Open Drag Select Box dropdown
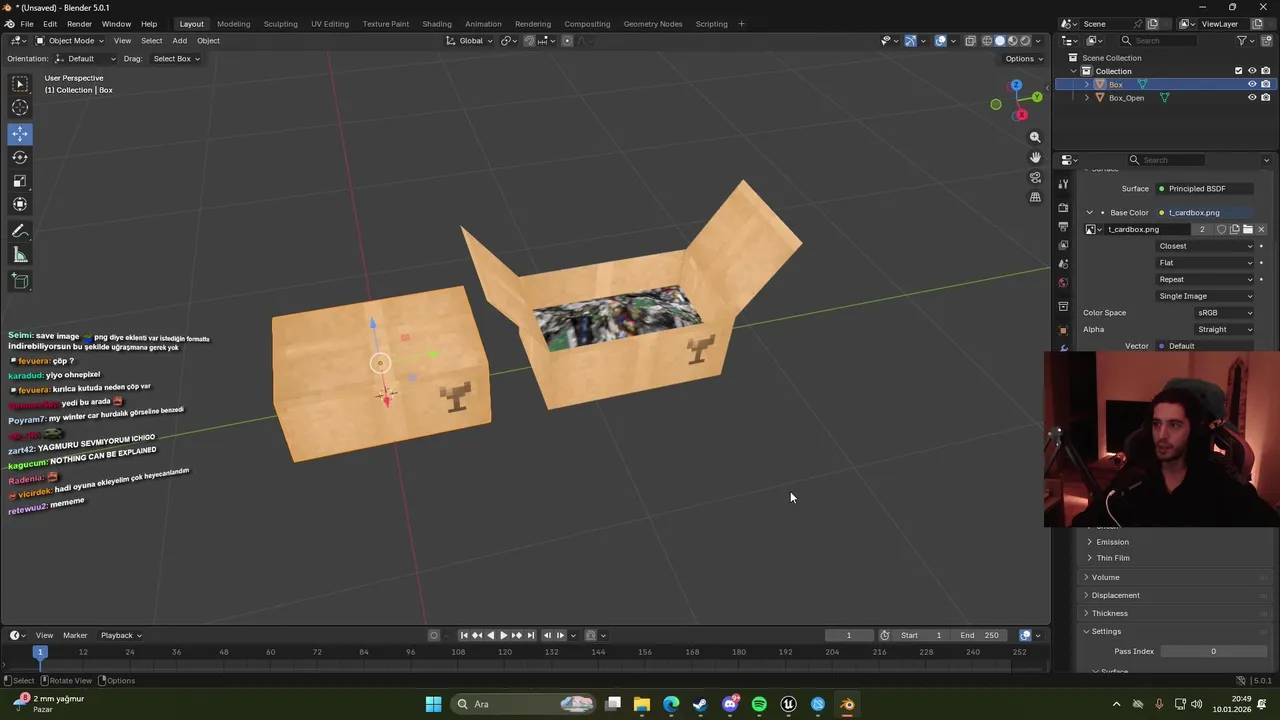Screen dimensions: 1280x720 point(175,59)
